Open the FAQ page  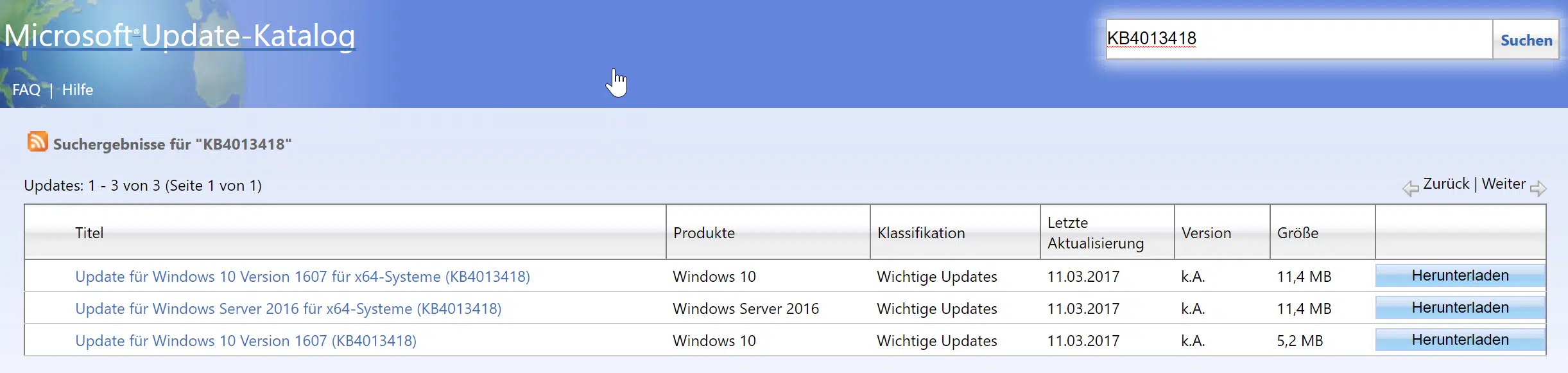point(26,90)
